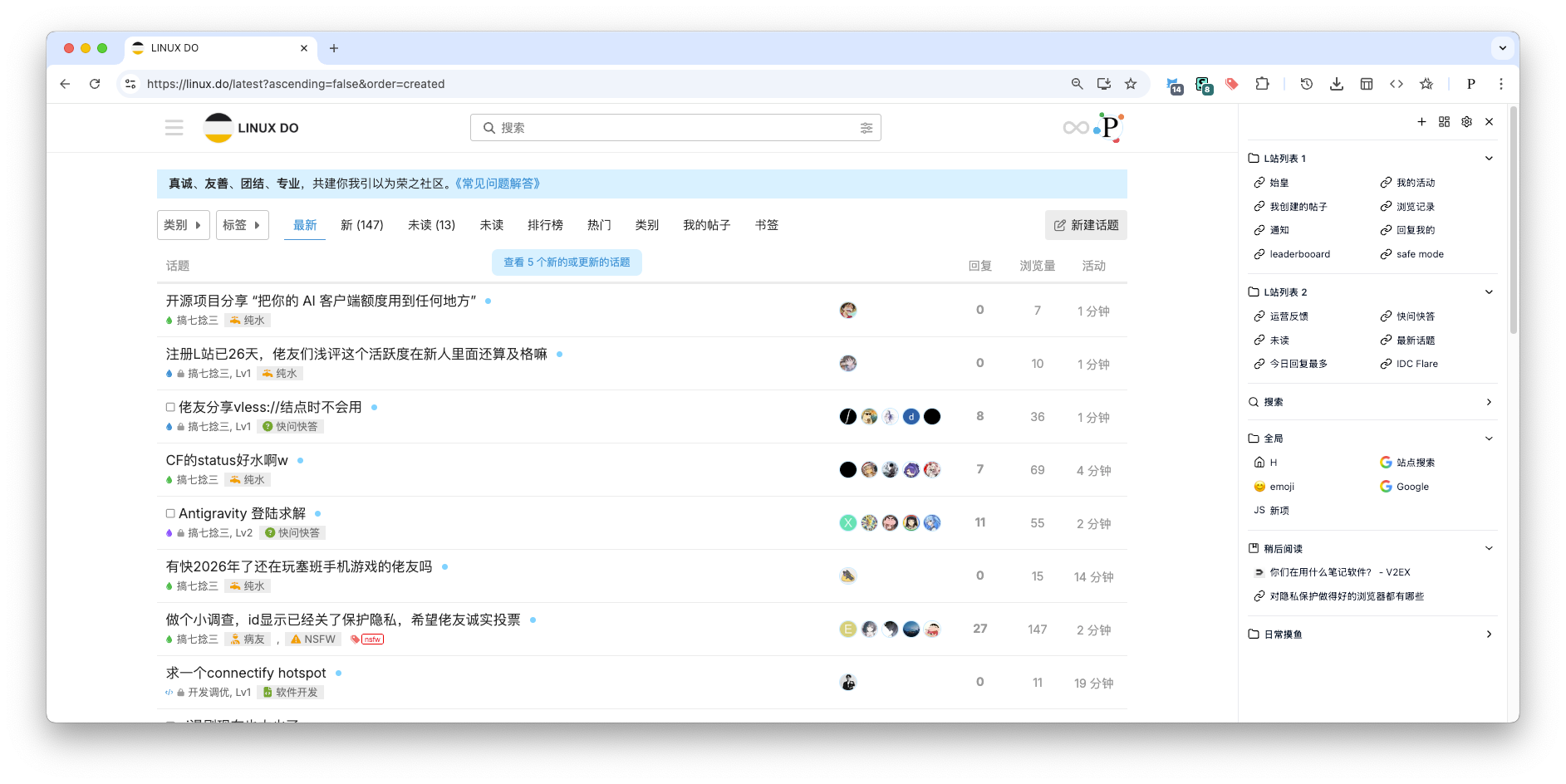Screen dimensions: 1566x784
Task: Click inside the 搜索 search field
Action: tap(665, 127)
